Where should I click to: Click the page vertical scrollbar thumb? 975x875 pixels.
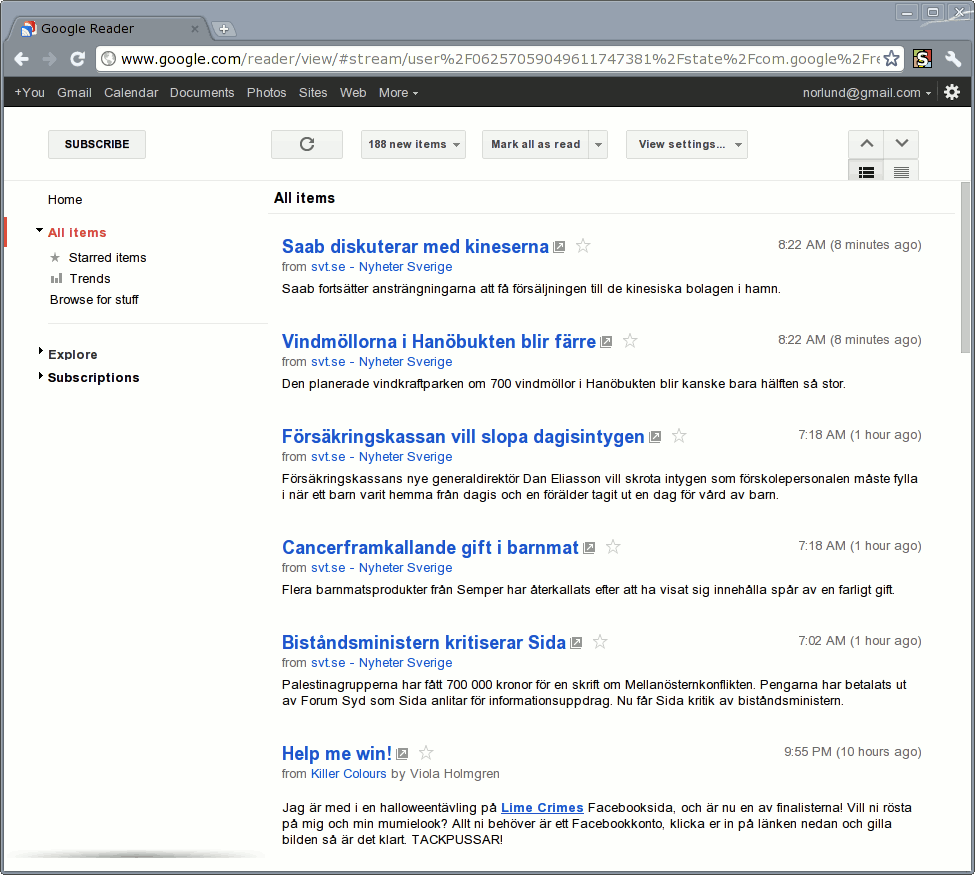pos(966,267)
